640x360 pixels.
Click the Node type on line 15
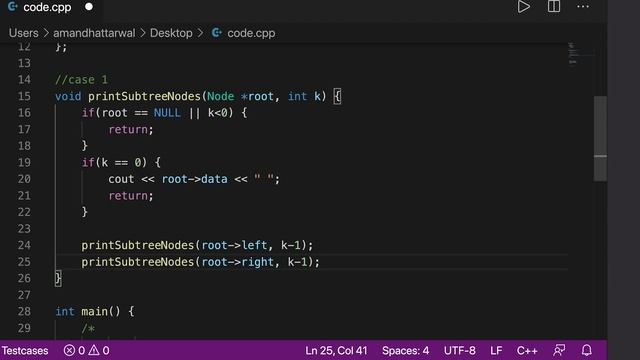[x=220, y=96]
